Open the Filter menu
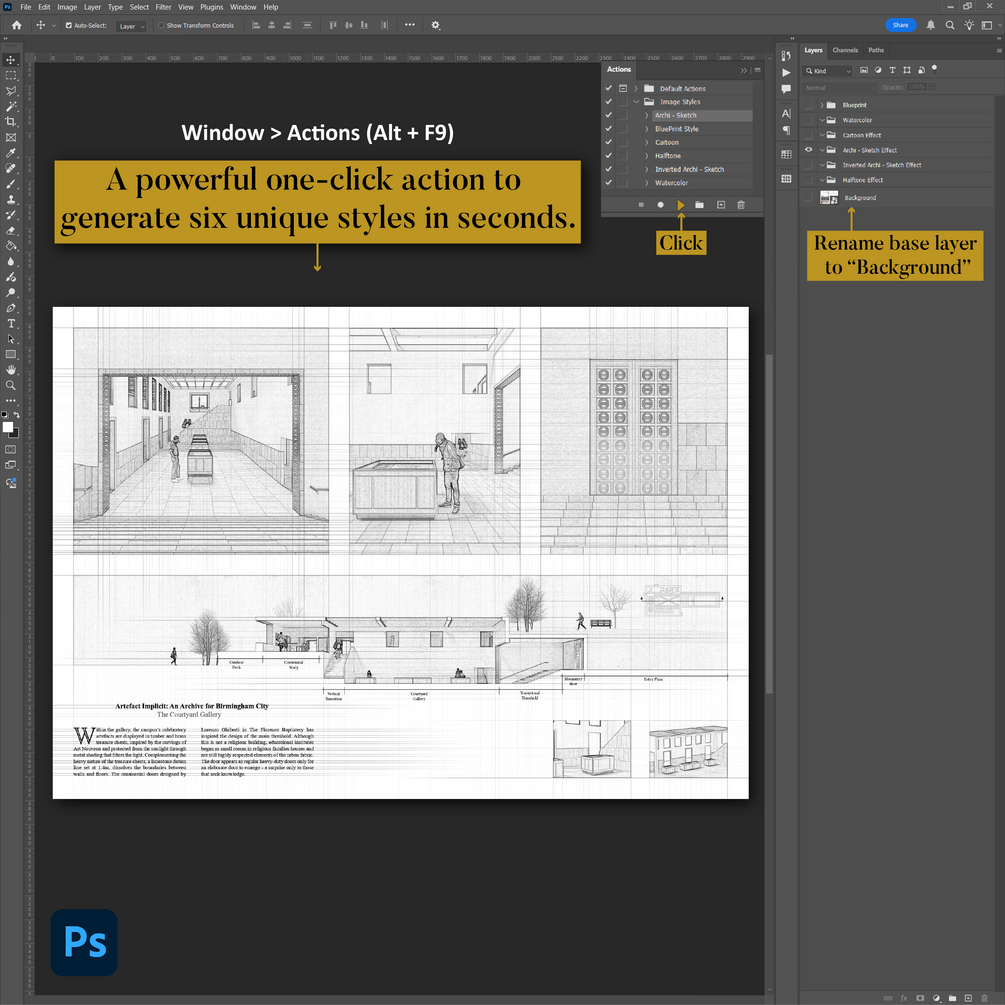1005x1005 pixels. point(163,7)
